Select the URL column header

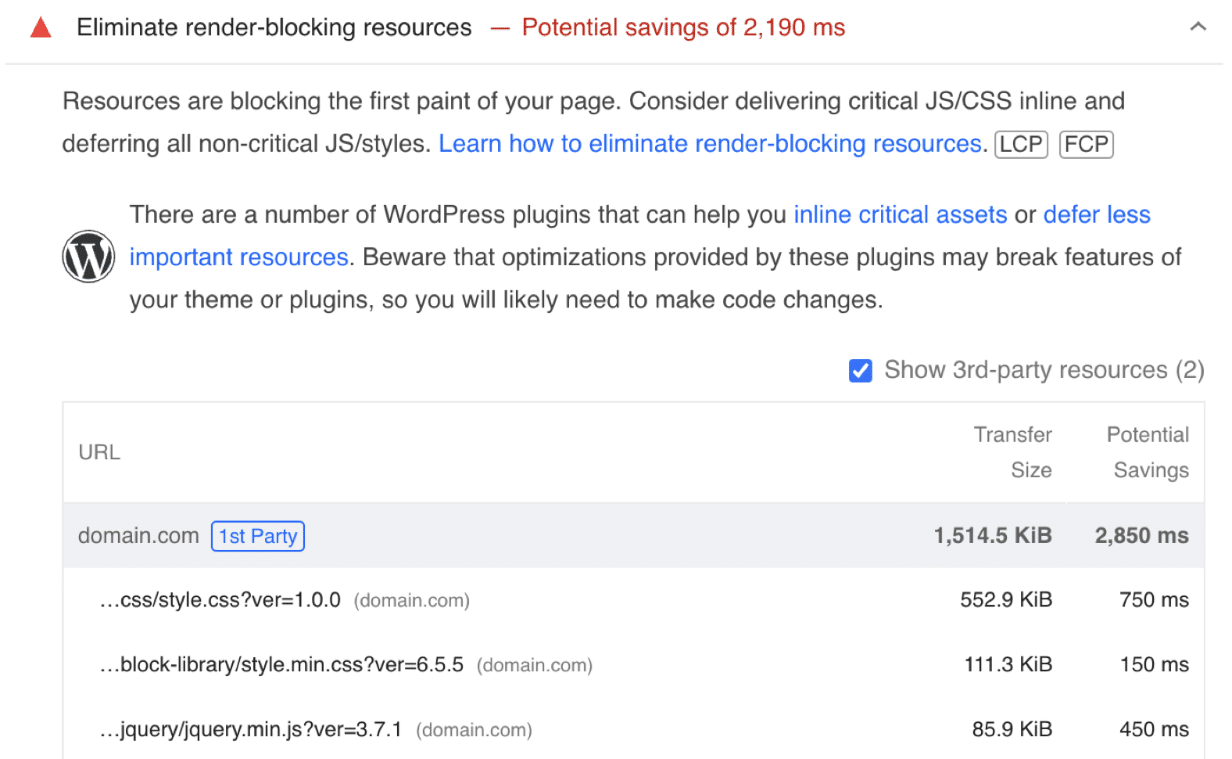99,452
